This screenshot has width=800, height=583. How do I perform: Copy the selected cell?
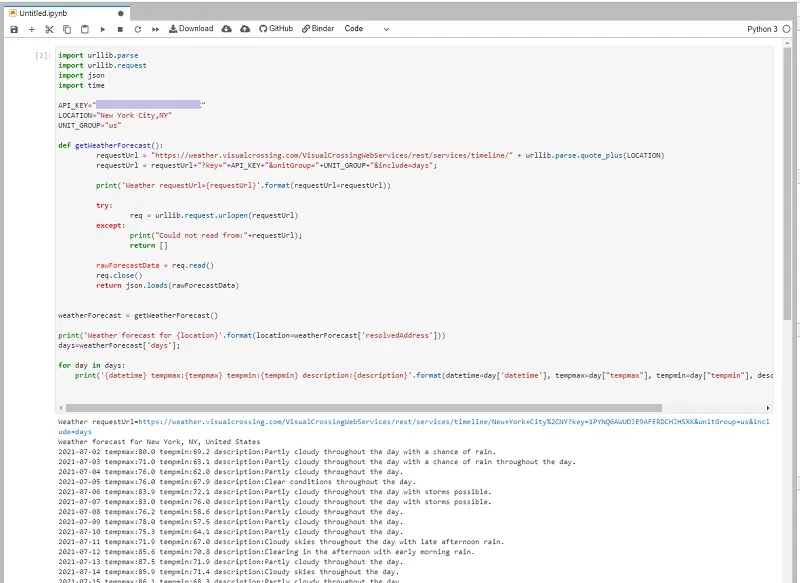(x=67, y=29)
